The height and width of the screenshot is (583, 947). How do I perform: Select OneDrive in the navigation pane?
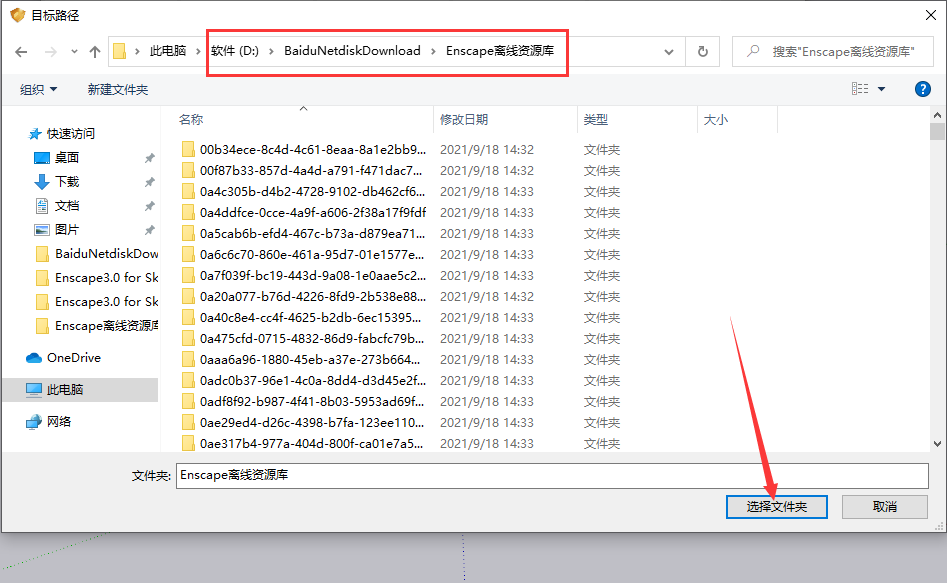click(74, 358)
